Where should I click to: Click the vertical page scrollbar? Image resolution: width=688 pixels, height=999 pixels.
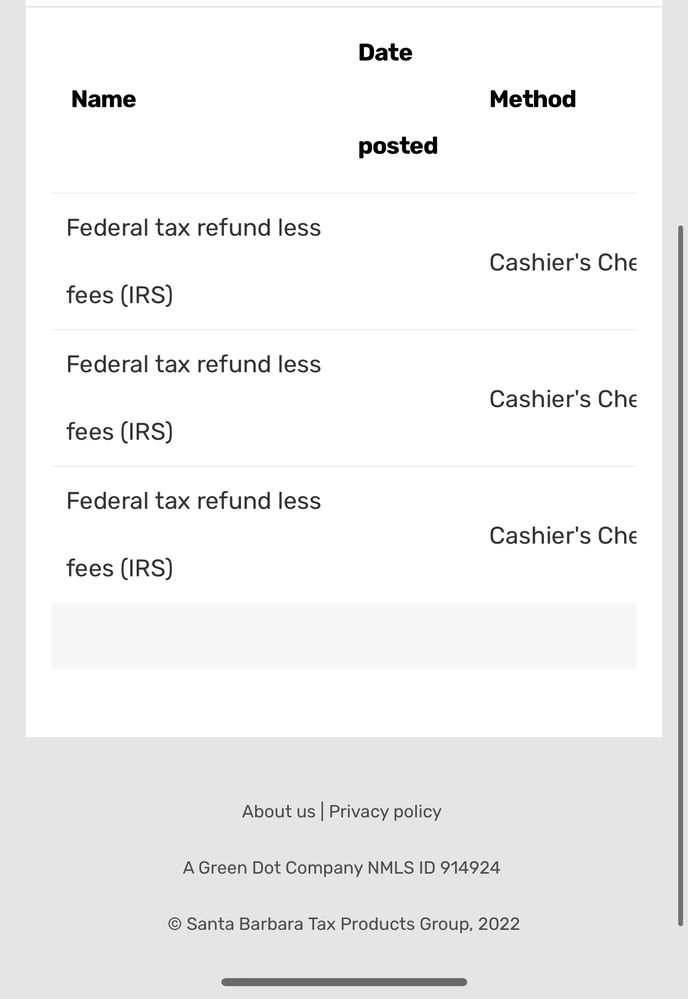pos(680,575)
